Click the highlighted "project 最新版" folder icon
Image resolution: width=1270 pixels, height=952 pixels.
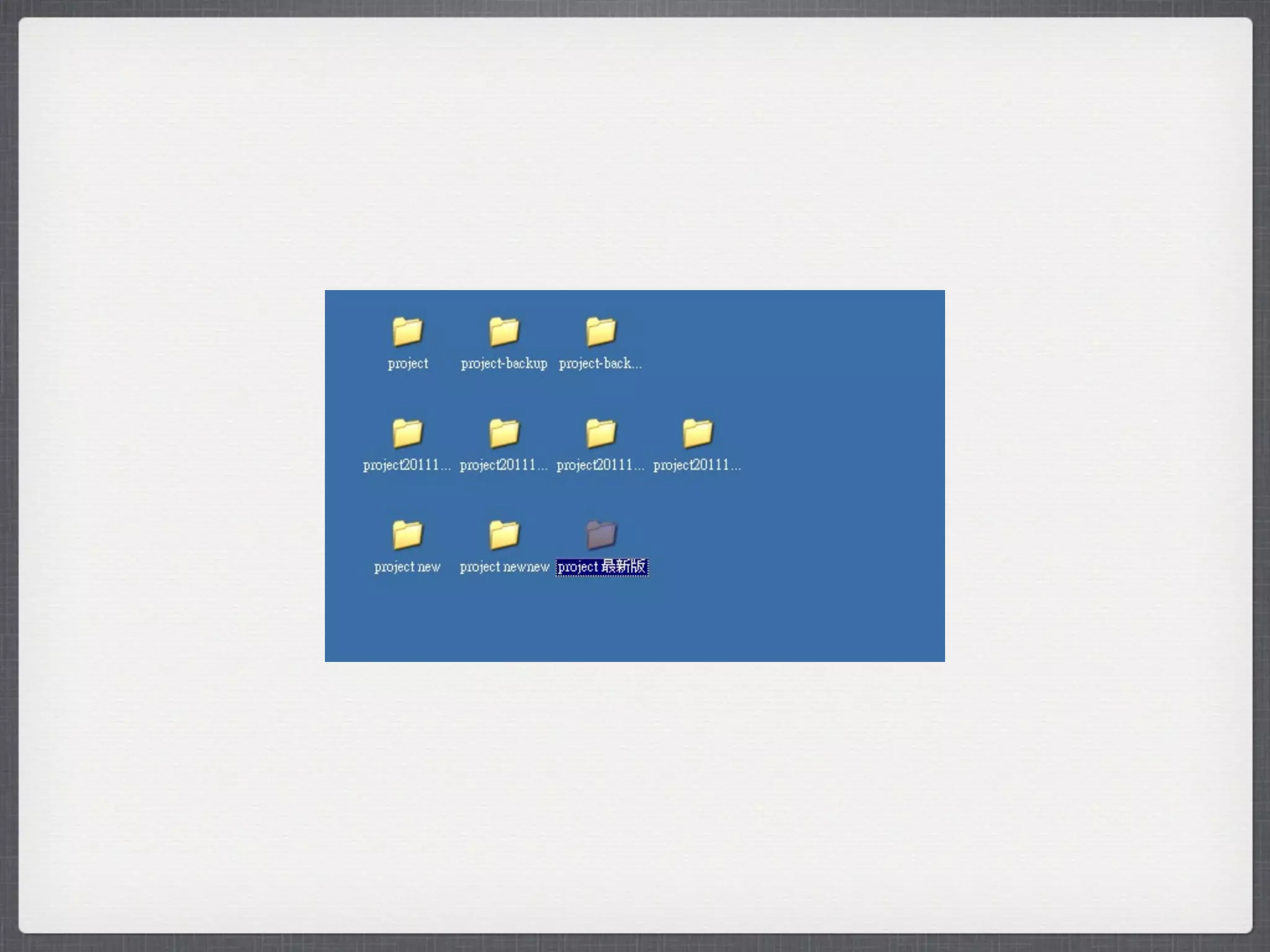point(601,534)
